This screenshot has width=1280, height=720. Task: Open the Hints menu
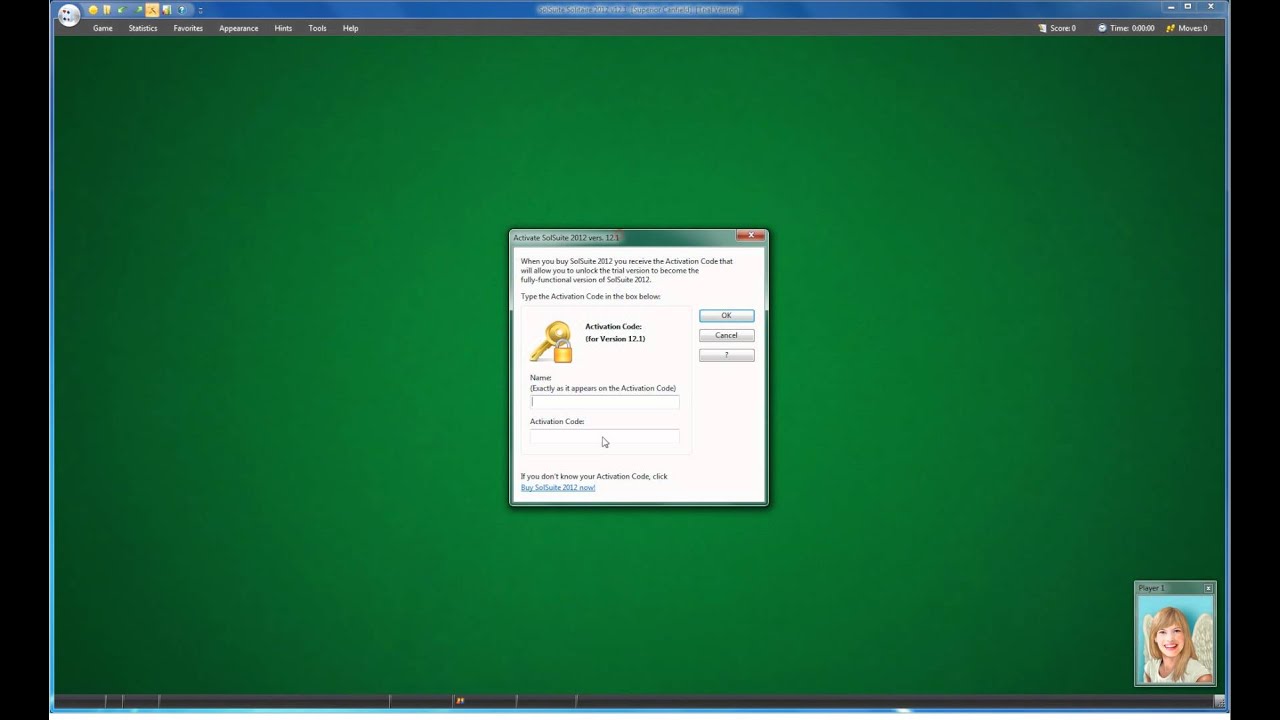coord(283,28)
